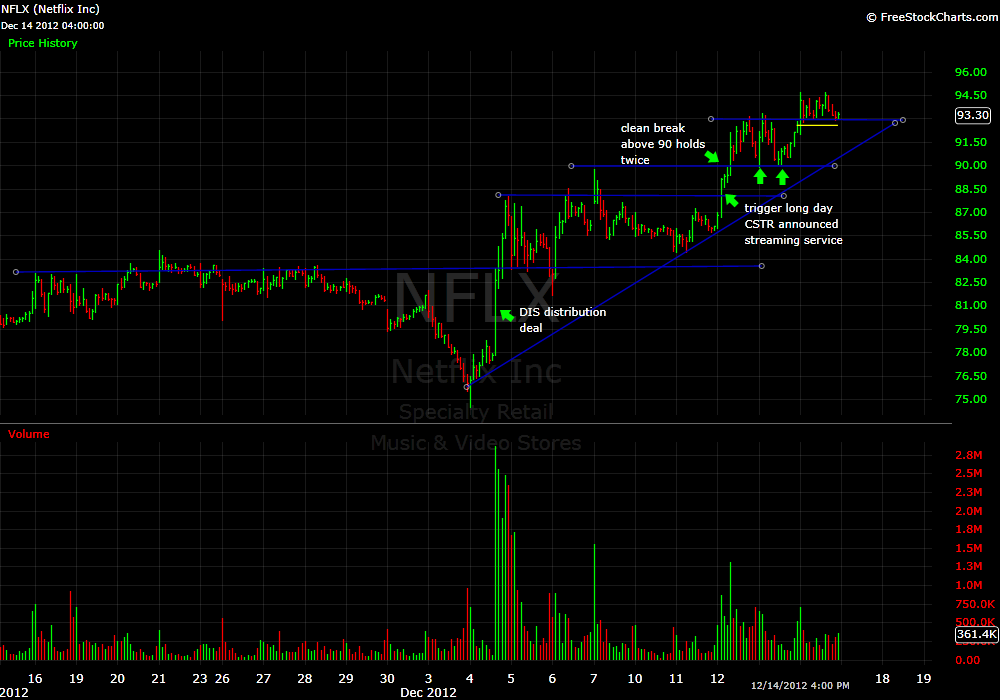Click the 1.8M volume axis label
The image size is (1000, 700).
(968, 529)
